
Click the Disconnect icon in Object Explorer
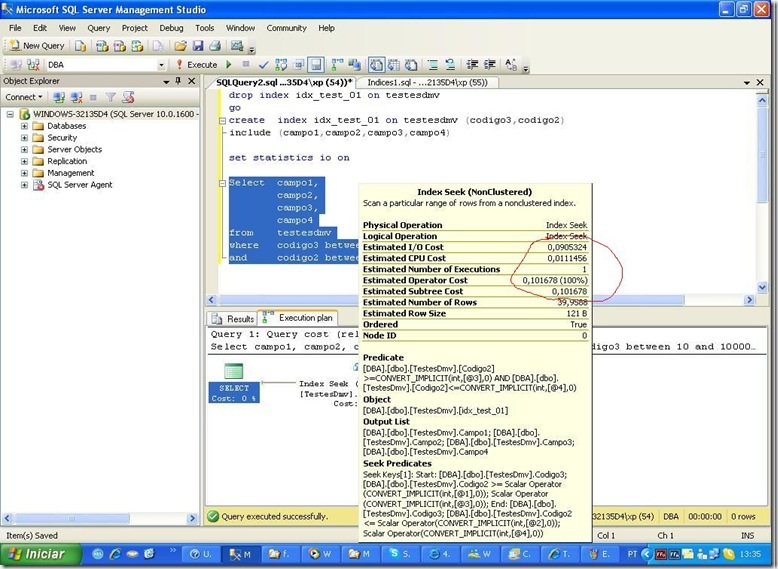coord(76,97)
